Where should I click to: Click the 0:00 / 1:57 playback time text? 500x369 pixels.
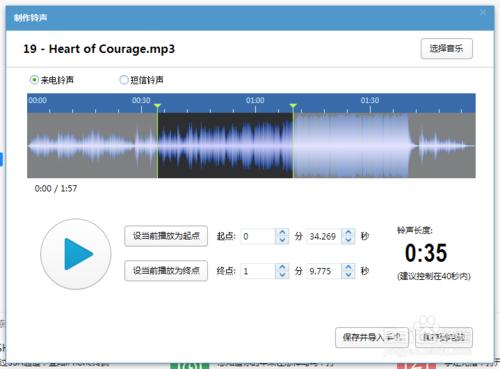[x=56, y=189]
